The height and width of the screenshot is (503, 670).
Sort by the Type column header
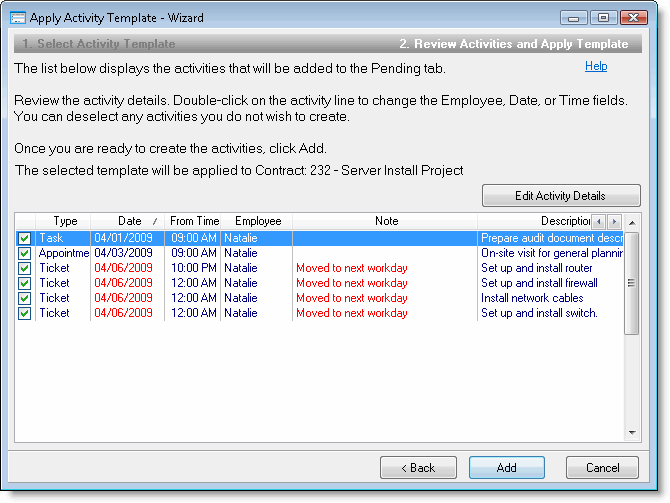(65, 221)
